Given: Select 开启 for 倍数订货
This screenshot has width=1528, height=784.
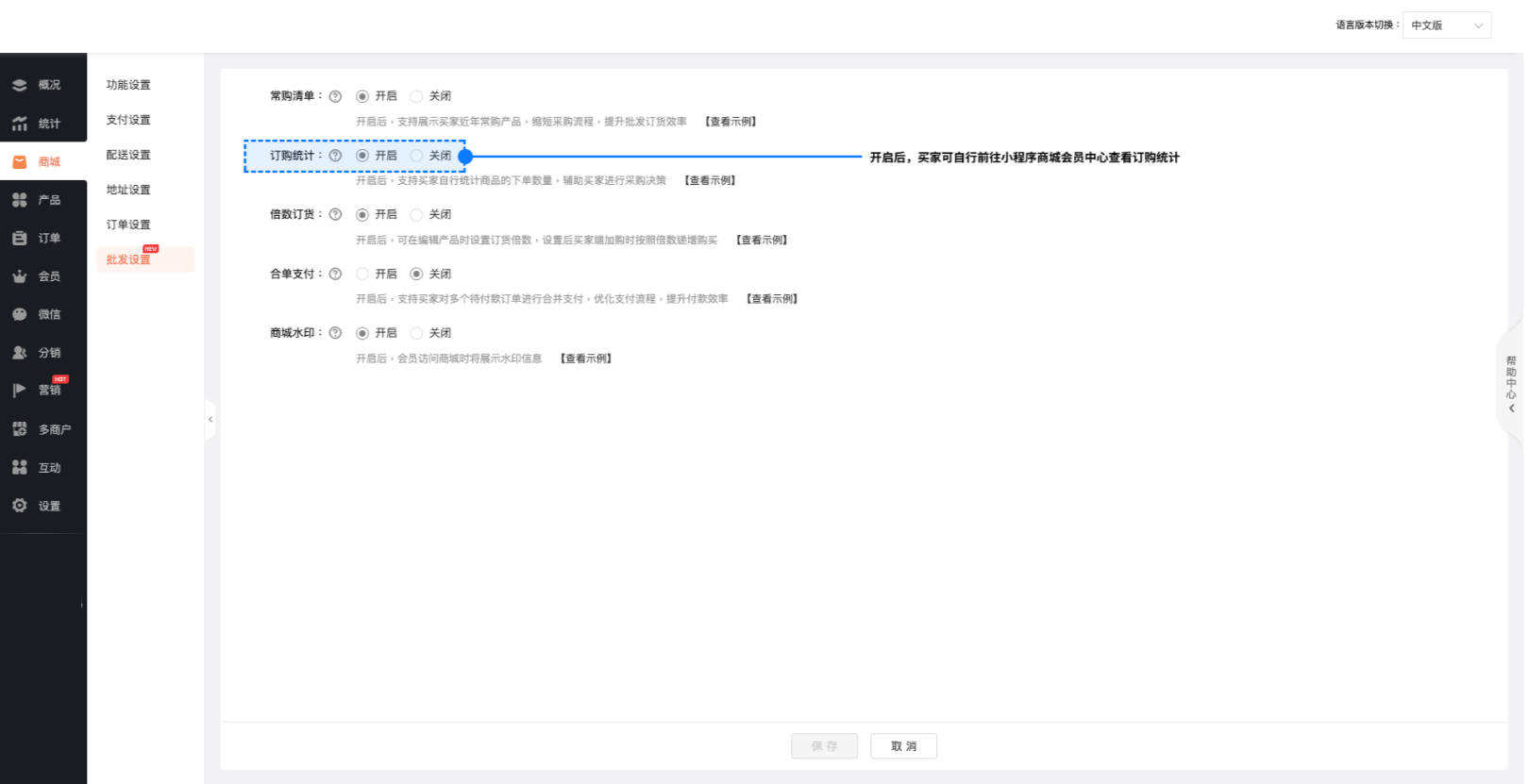Looking at the screenshot, I should (362, 215).
